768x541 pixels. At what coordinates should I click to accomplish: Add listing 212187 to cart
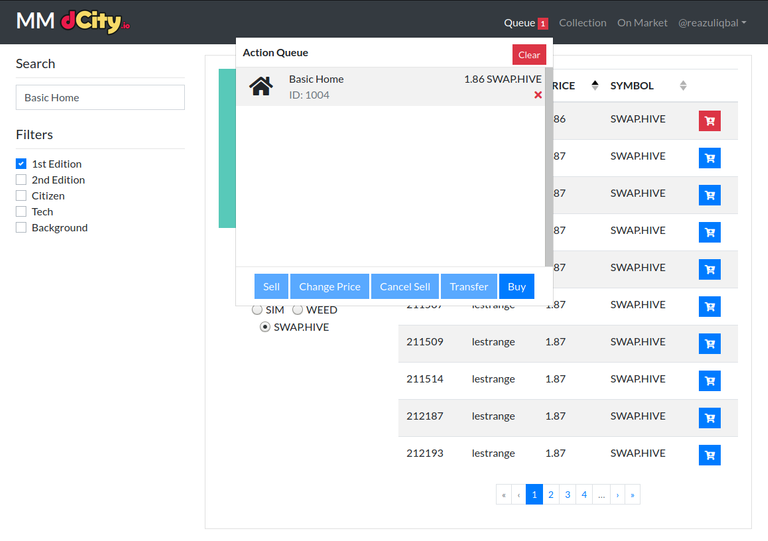pos(709,418)
